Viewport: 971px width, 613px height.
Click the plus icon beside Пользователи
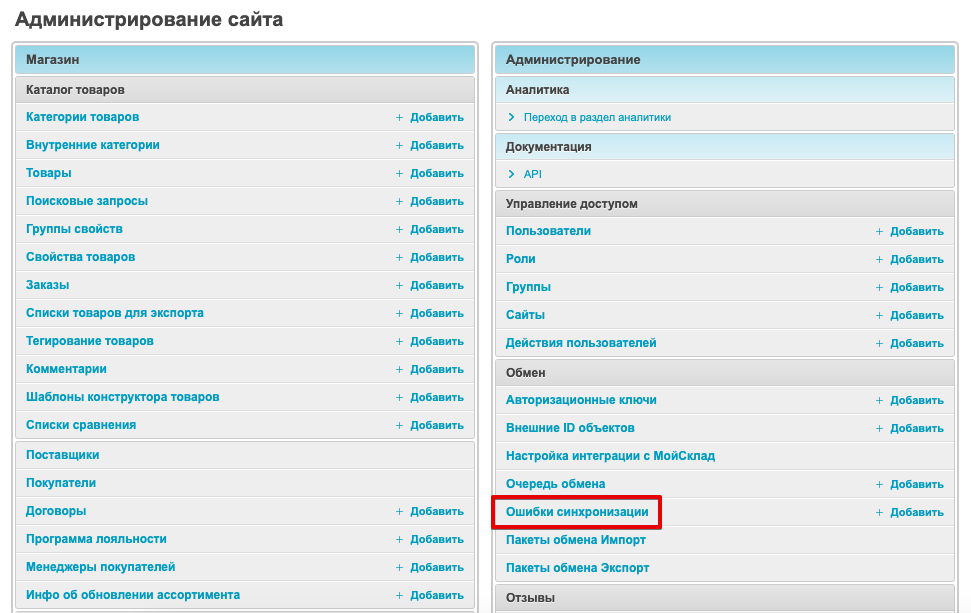pyautogui.click(x=879, y=231)
